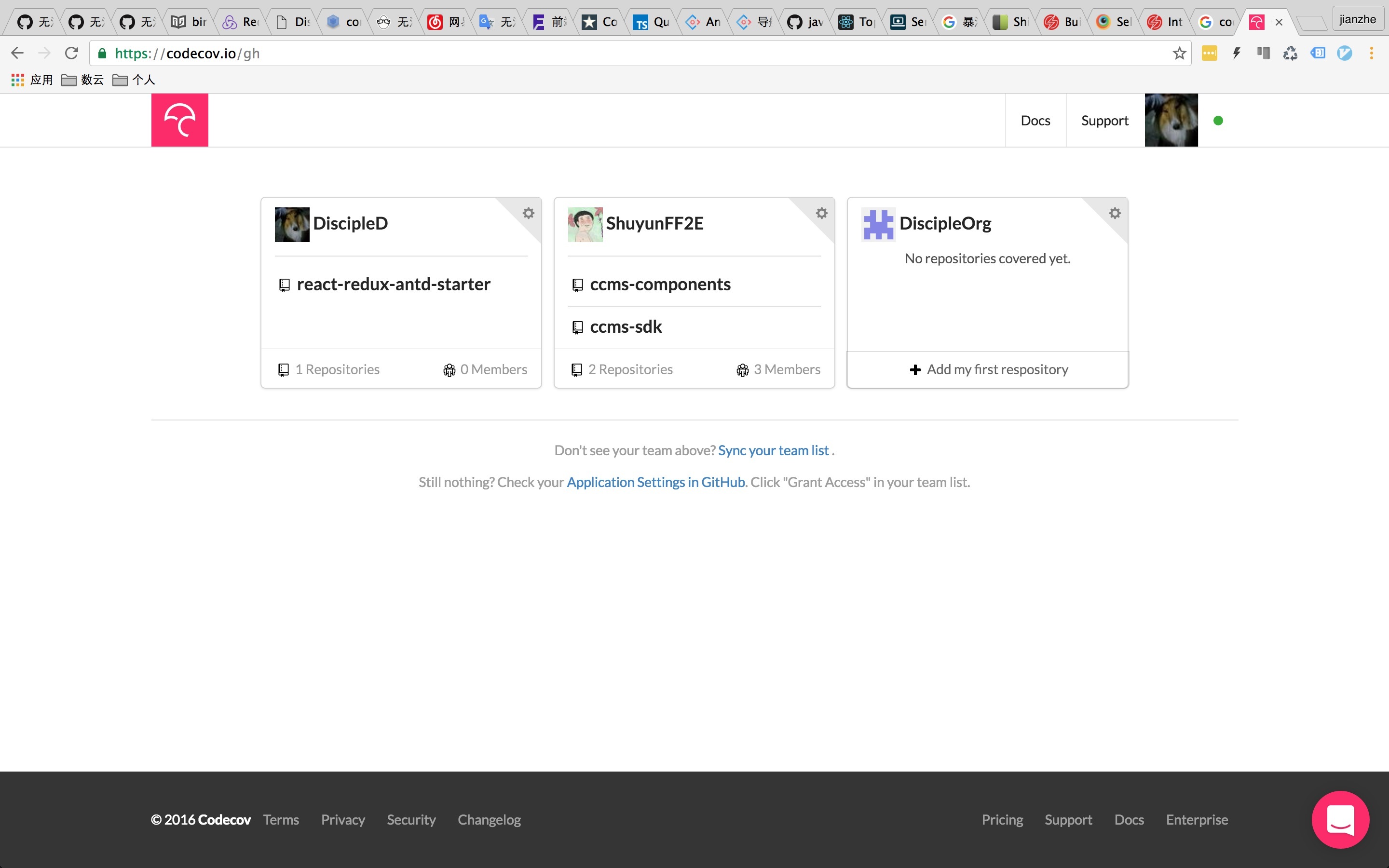
Task: Click the jianzhe Chrome profile button
Action: tap(1358, 19)
